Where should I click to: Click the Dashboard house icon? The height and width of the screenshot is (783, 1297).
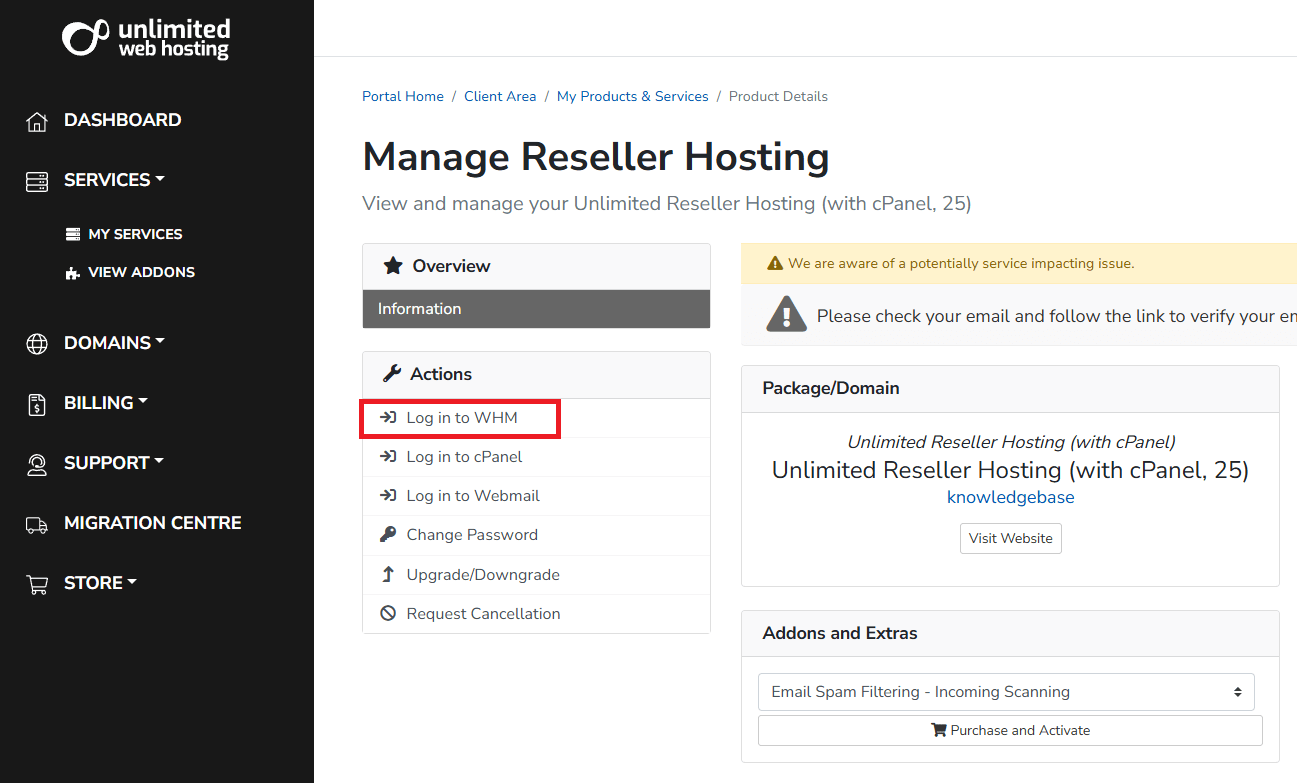click(x=37, y=122)
